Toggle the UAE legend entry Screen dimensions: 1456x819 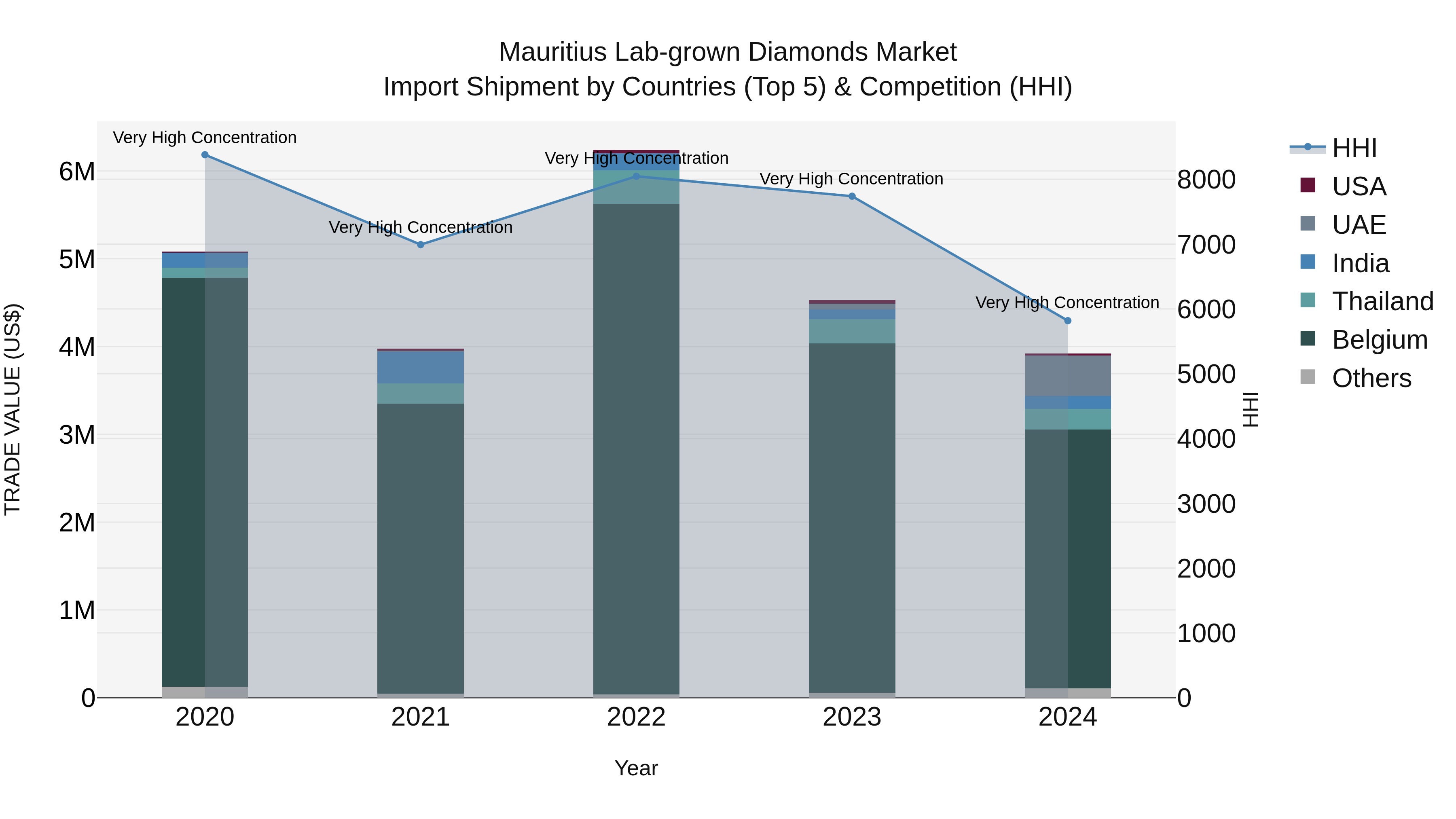point(1343,224)
